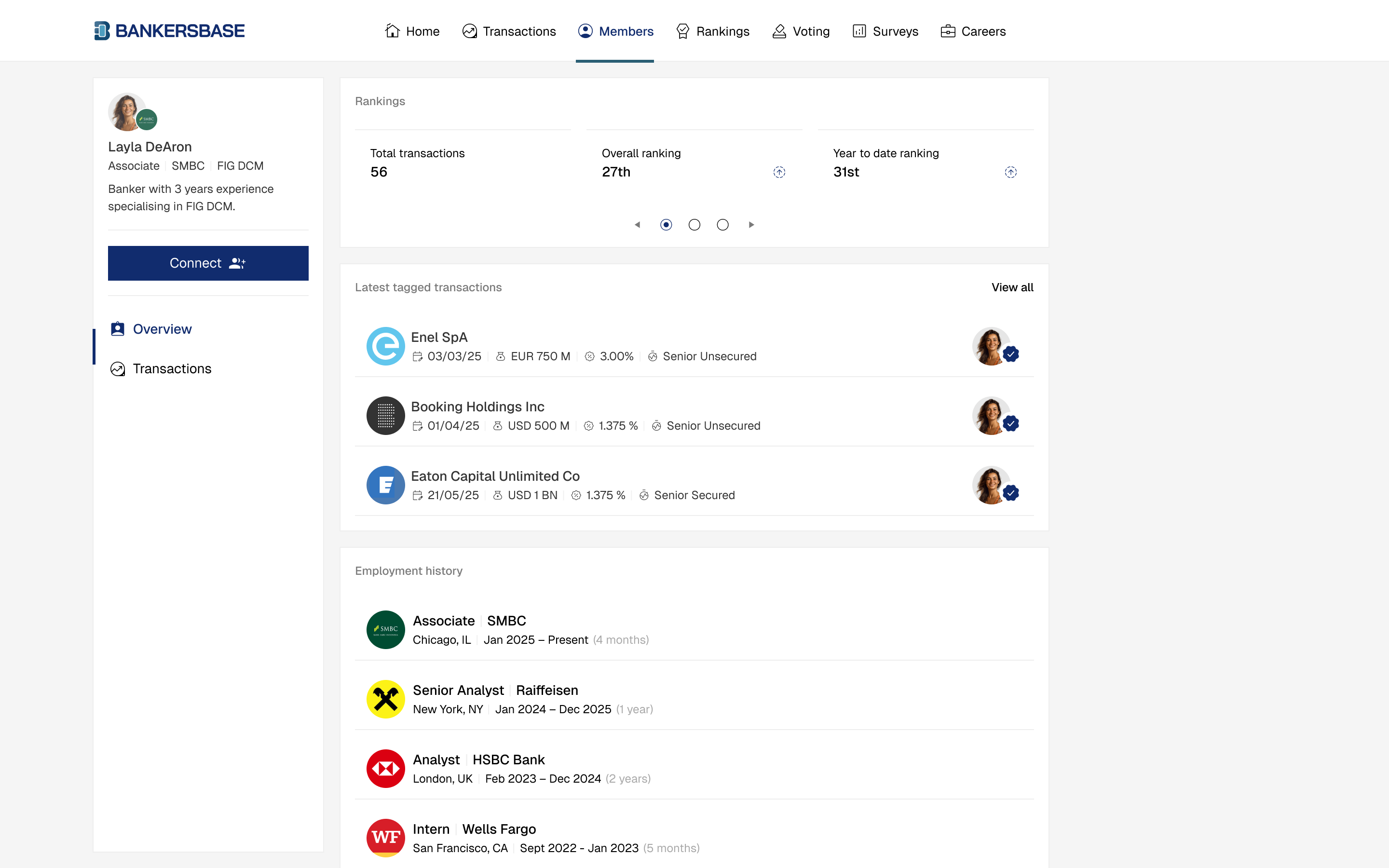Click verified avatar on Booking Holdings row
The height and width of the screenshot is (868, 1389).
(x=995, y=416)
